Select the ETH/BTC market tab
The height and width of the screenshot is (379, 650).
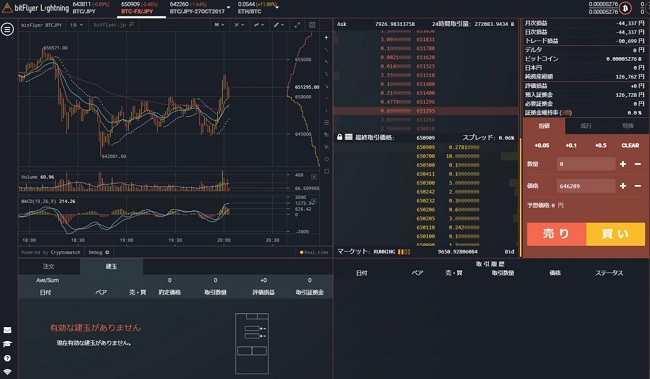pos(257,8)
